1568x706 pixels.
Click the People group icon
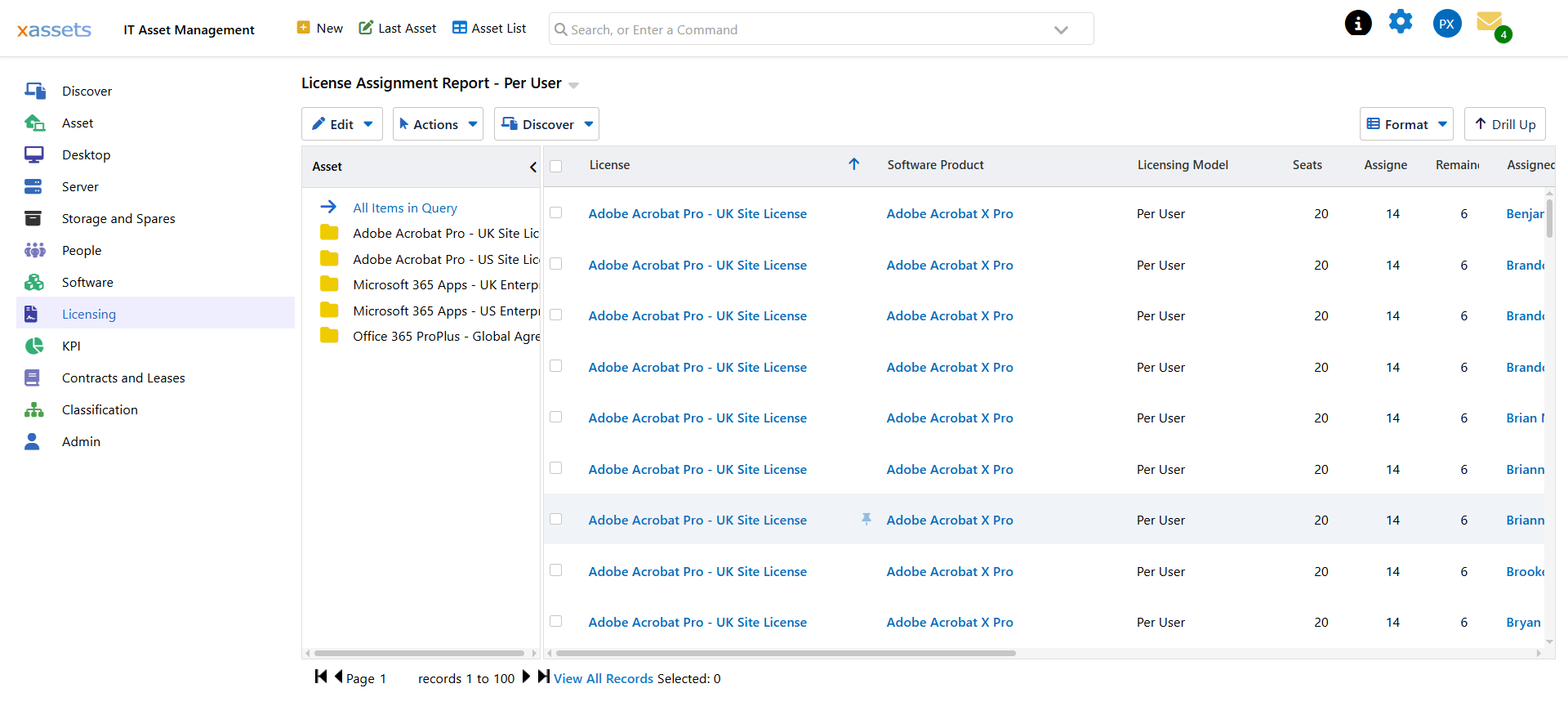[34, 250]
